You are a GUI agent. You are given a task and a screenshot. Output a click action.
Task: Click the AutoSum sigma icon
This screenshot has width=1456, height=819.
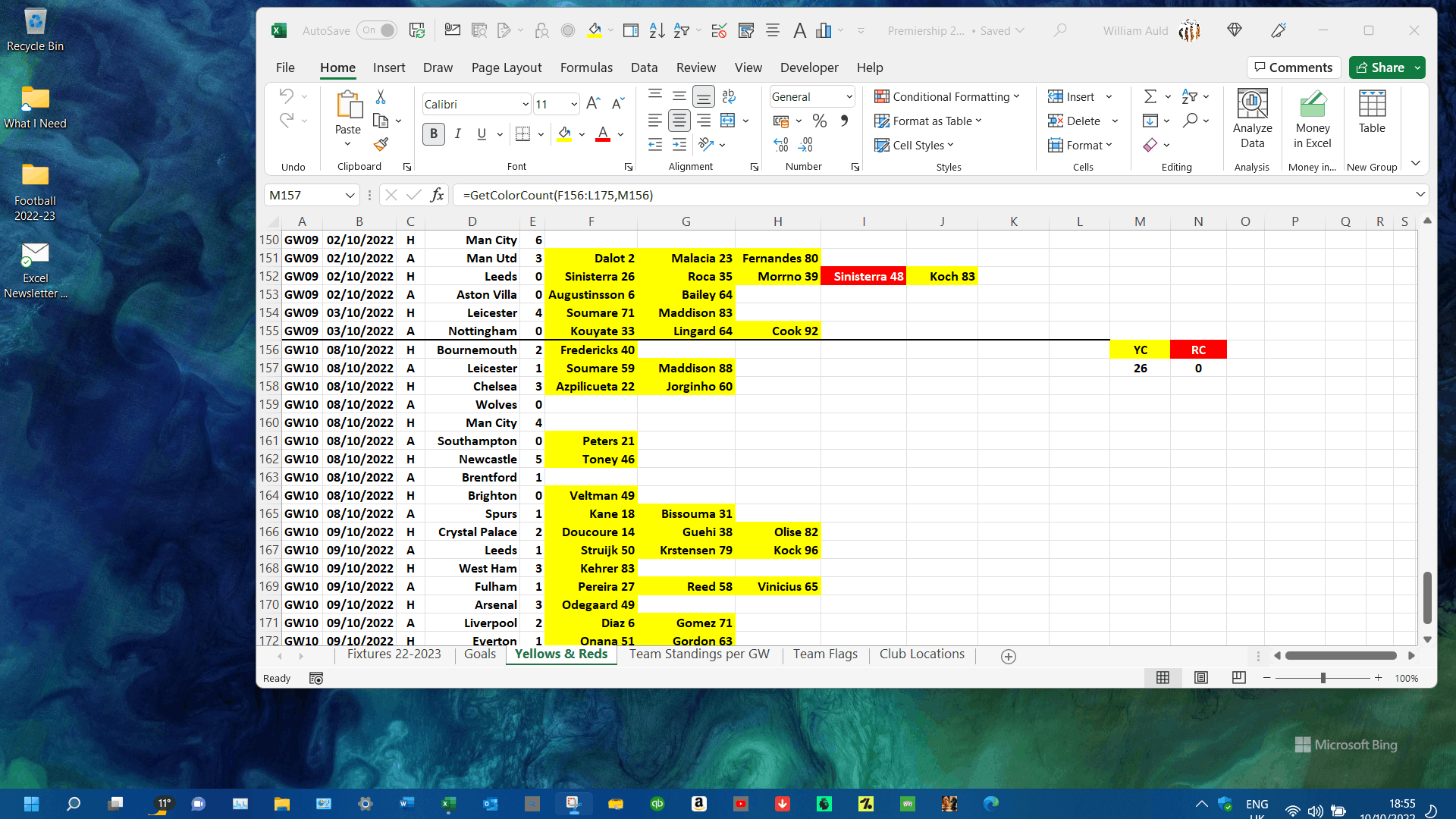[1150, 96]
